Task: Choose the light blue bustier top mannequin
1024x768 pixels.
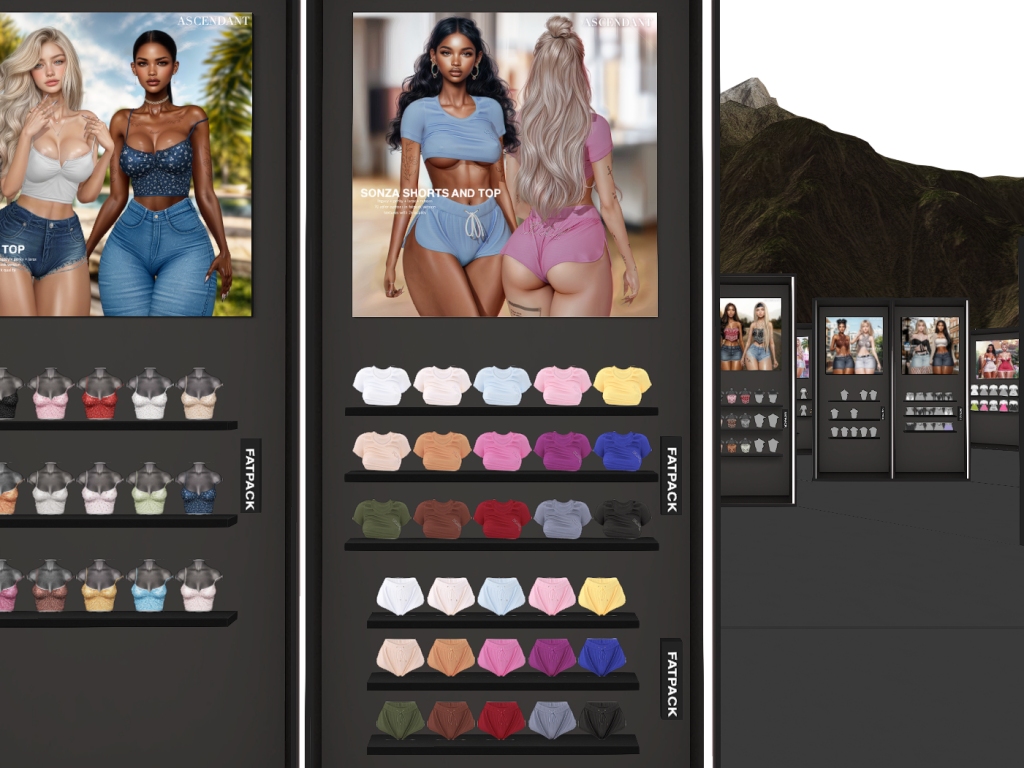Action: (x=149, y=585)
